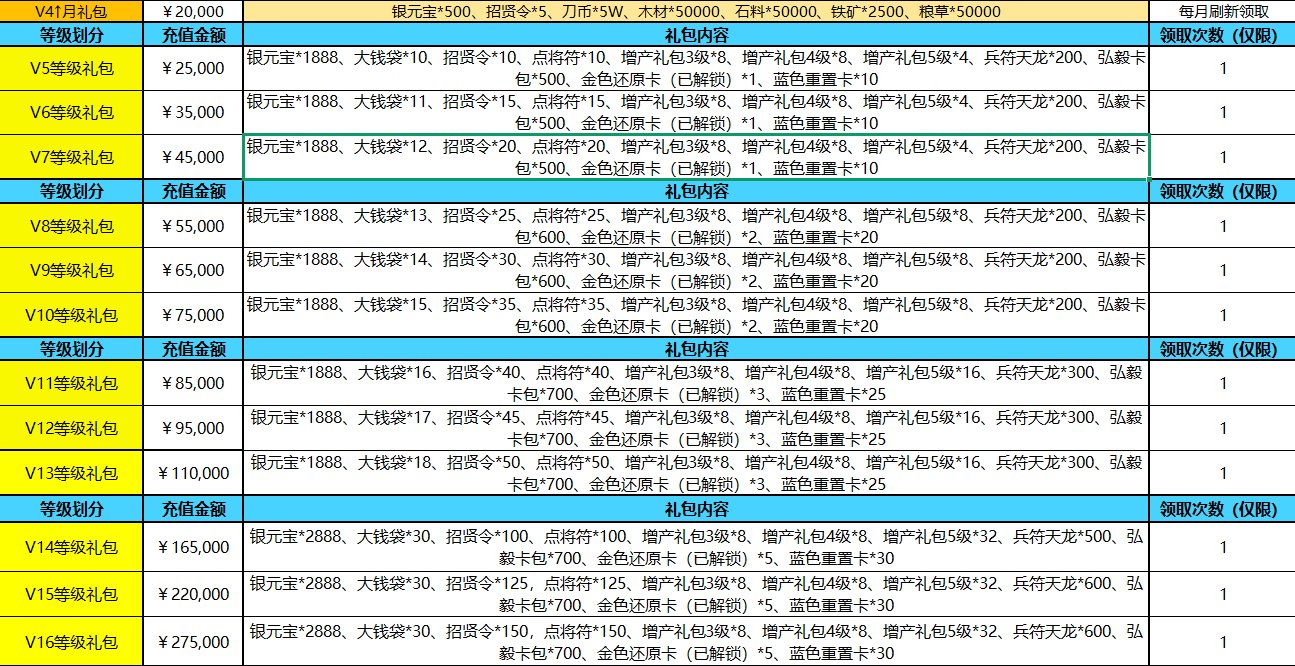Select the V13等级礼包 label cell

tap(71, 473)
